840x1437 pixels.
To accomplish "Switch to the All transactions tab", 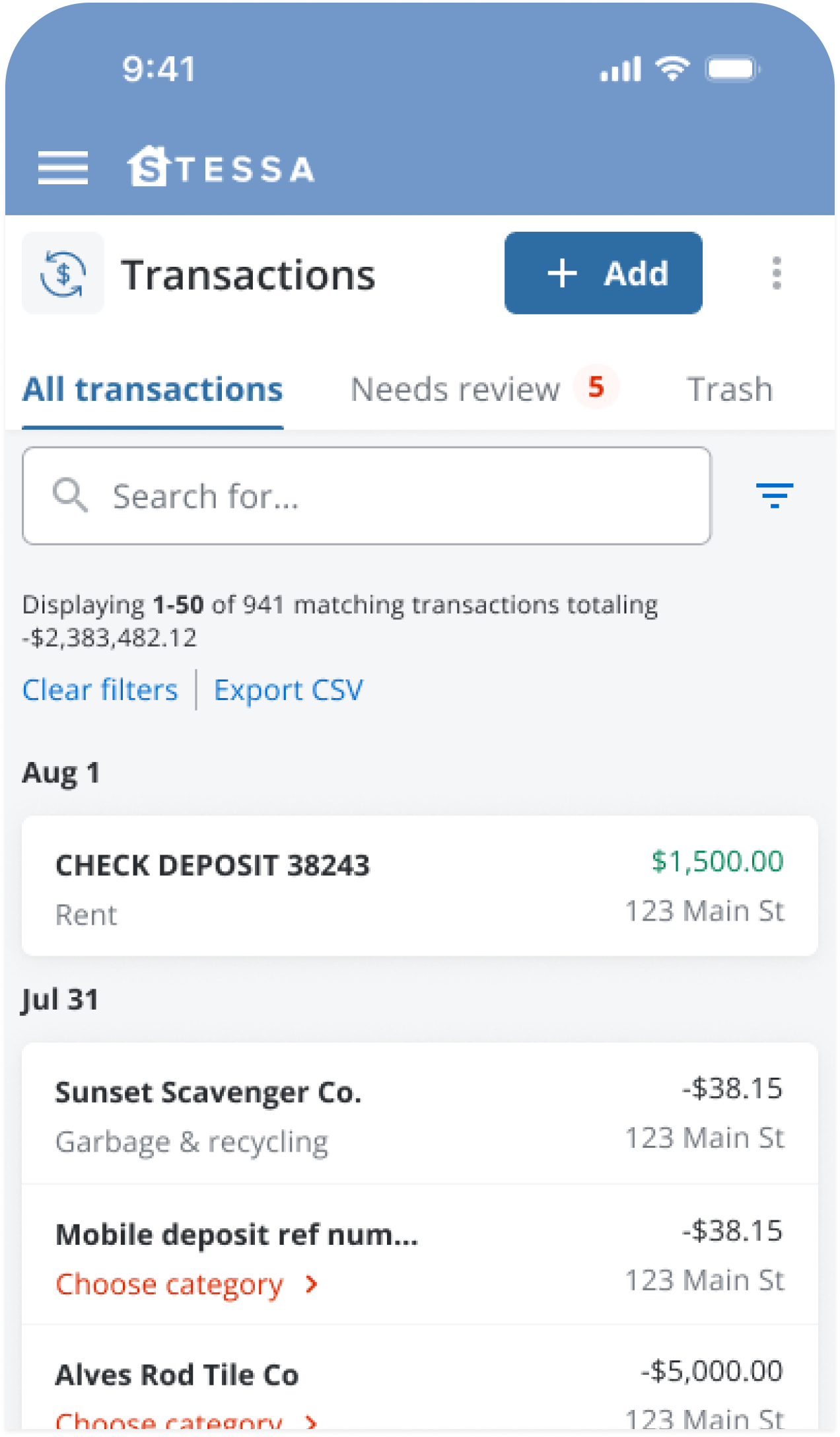I will click(x=153, y=390).
